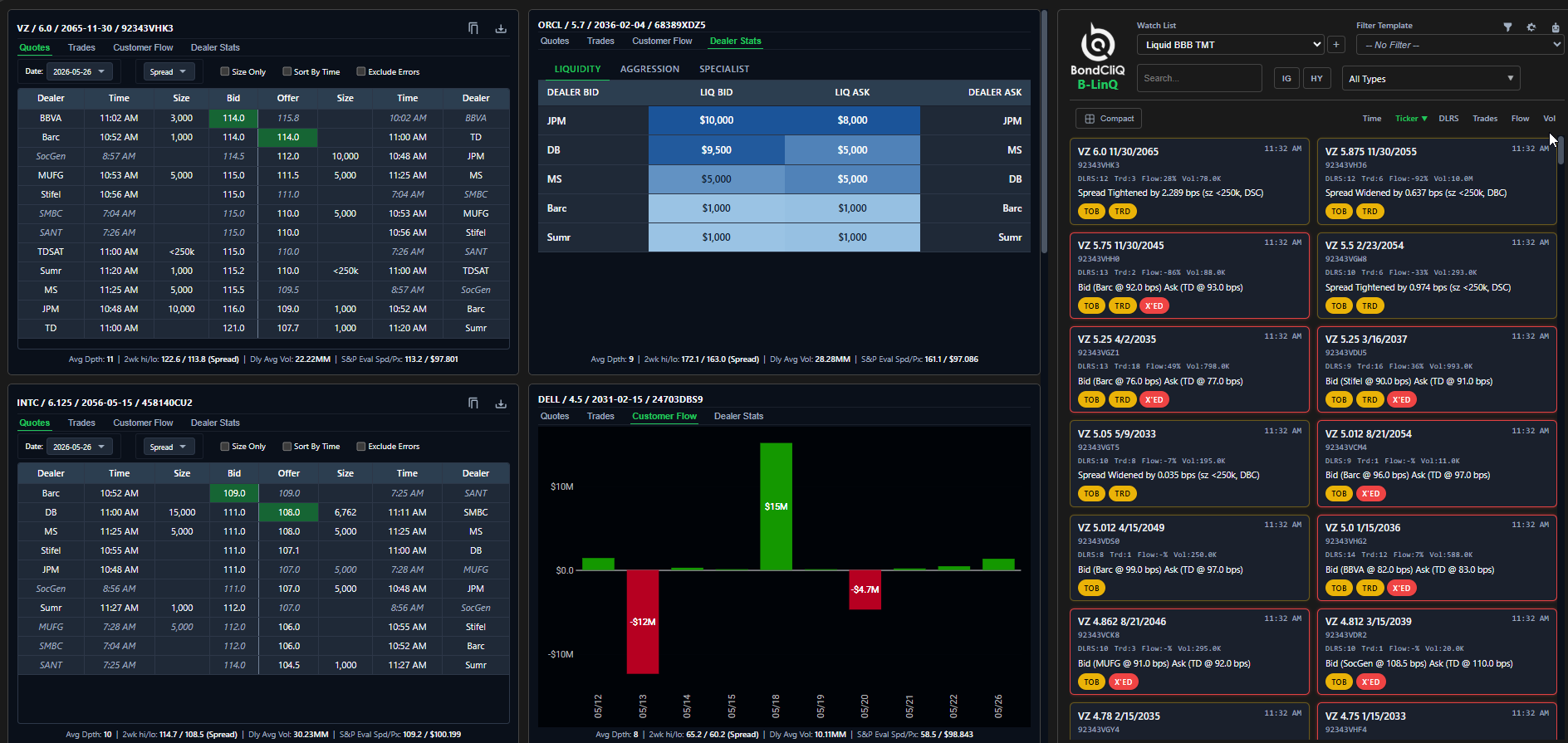
Task: Open Dealer Stats tab in DELL panel
Action: pos(738,417)
